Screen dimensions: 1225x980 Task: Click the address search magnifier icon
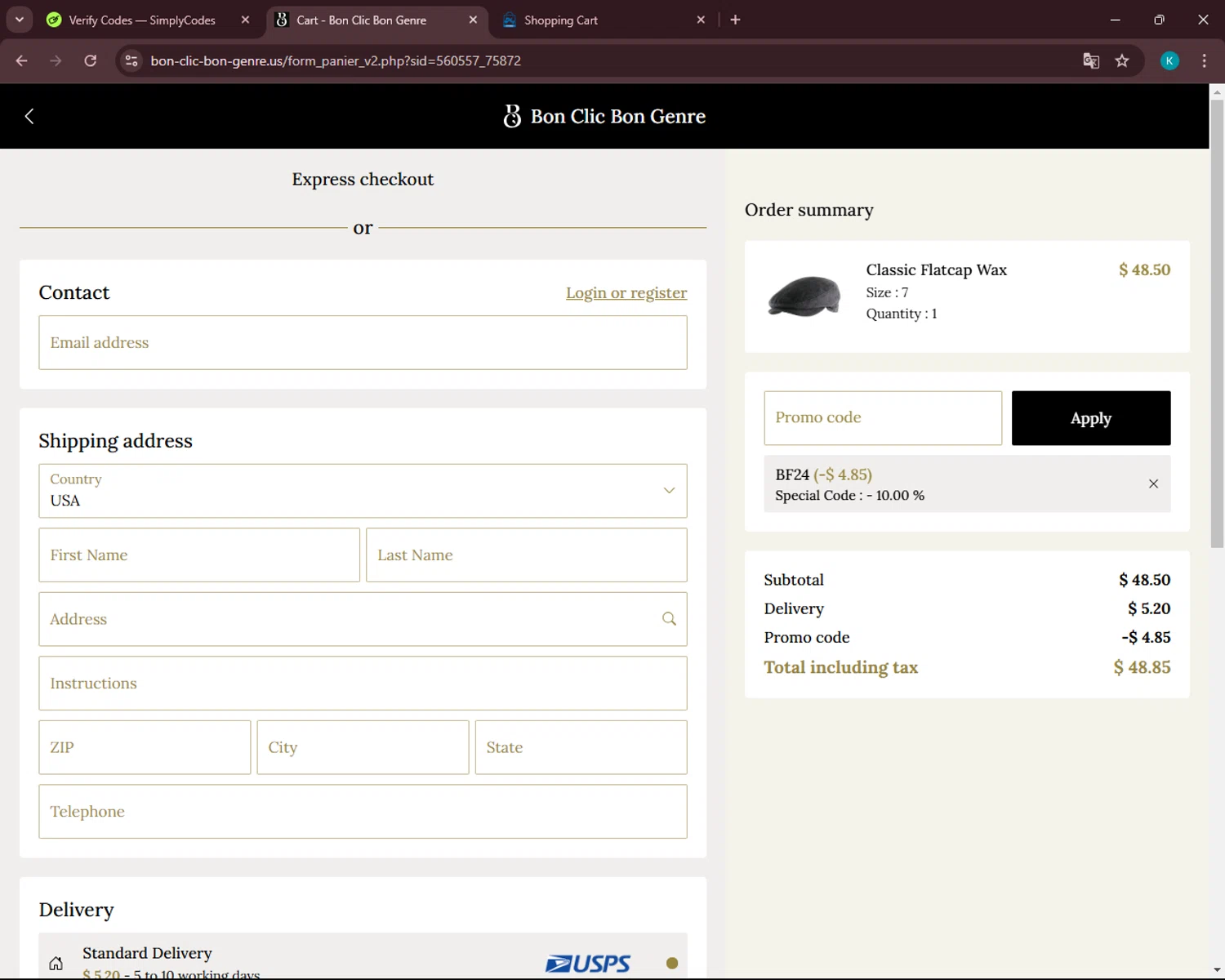tap(669, 619)
